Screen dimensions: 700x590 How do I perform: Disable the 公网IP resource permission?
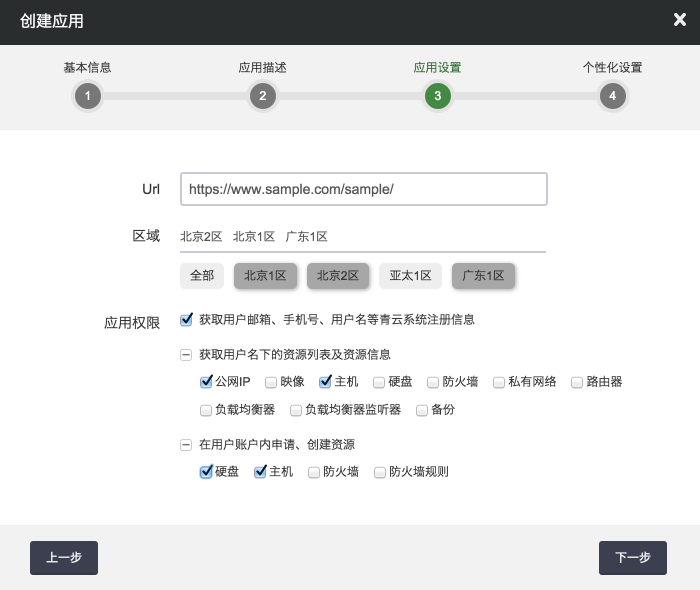(x=207, y=381)
